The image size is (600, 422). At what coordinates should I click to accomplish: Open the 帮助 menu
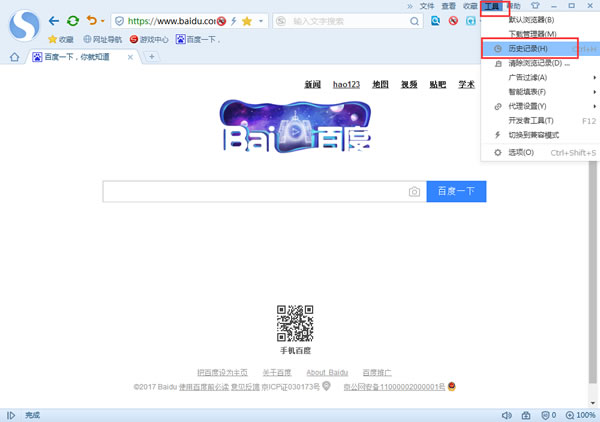(x=515, y=6)
